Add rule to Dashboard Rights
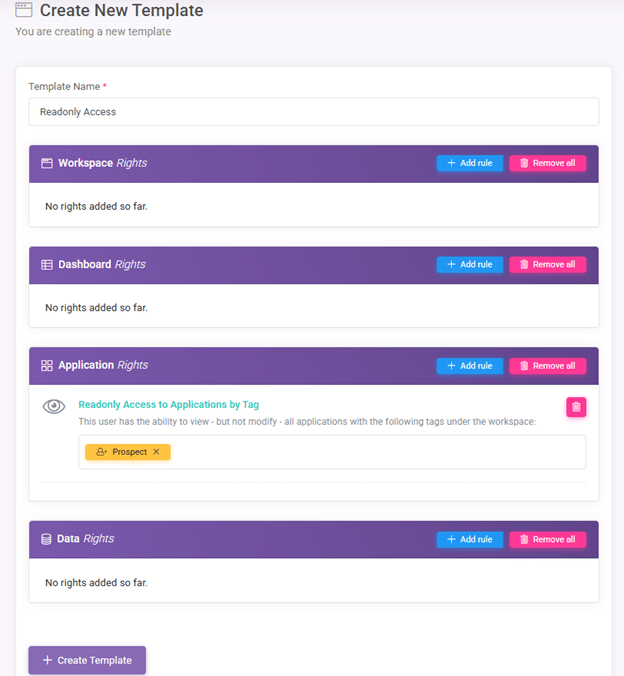624x676 pixels. tap(469, 265)
